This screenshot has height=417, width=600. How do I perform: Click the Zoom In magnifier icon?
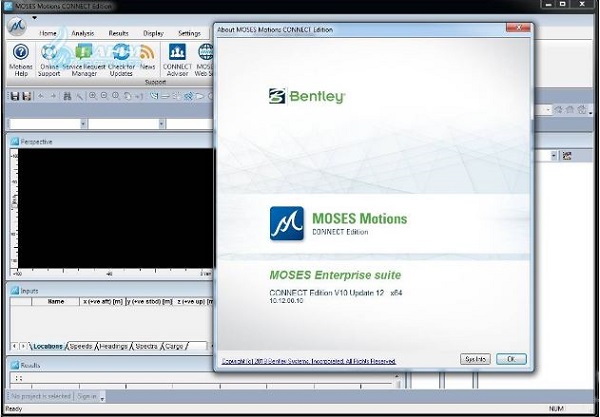93,96
